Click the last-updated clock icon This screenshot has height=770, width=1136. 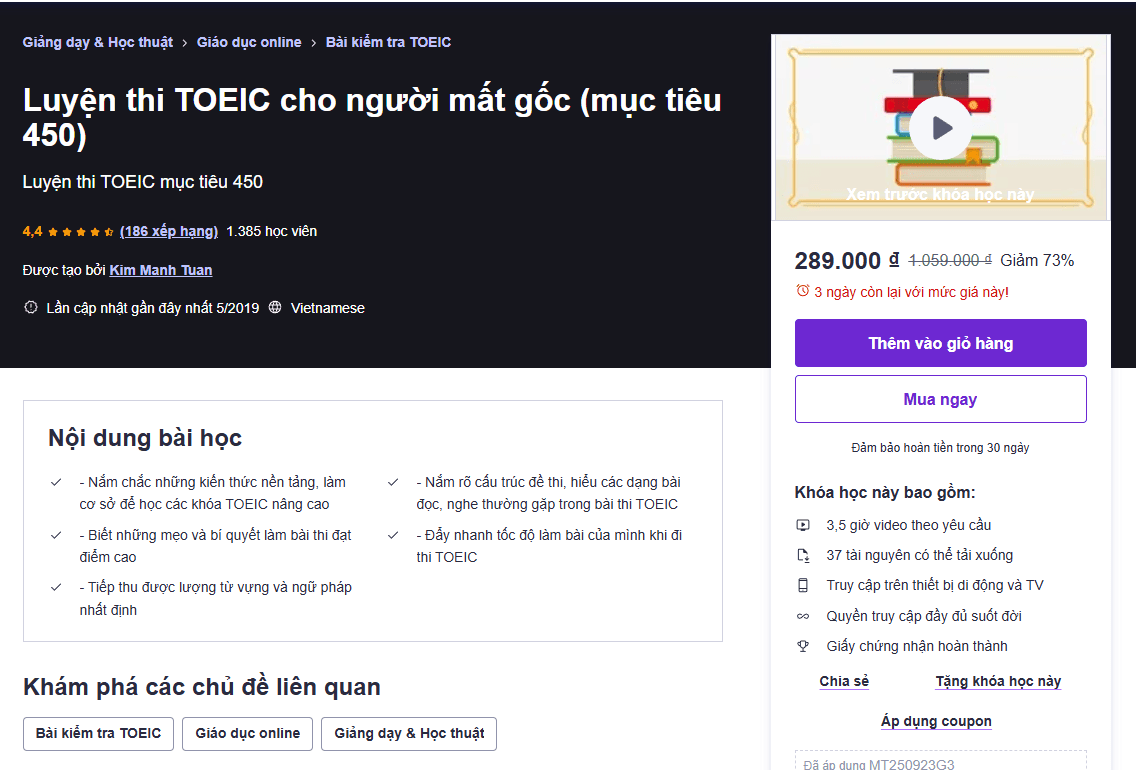point(30,307)
